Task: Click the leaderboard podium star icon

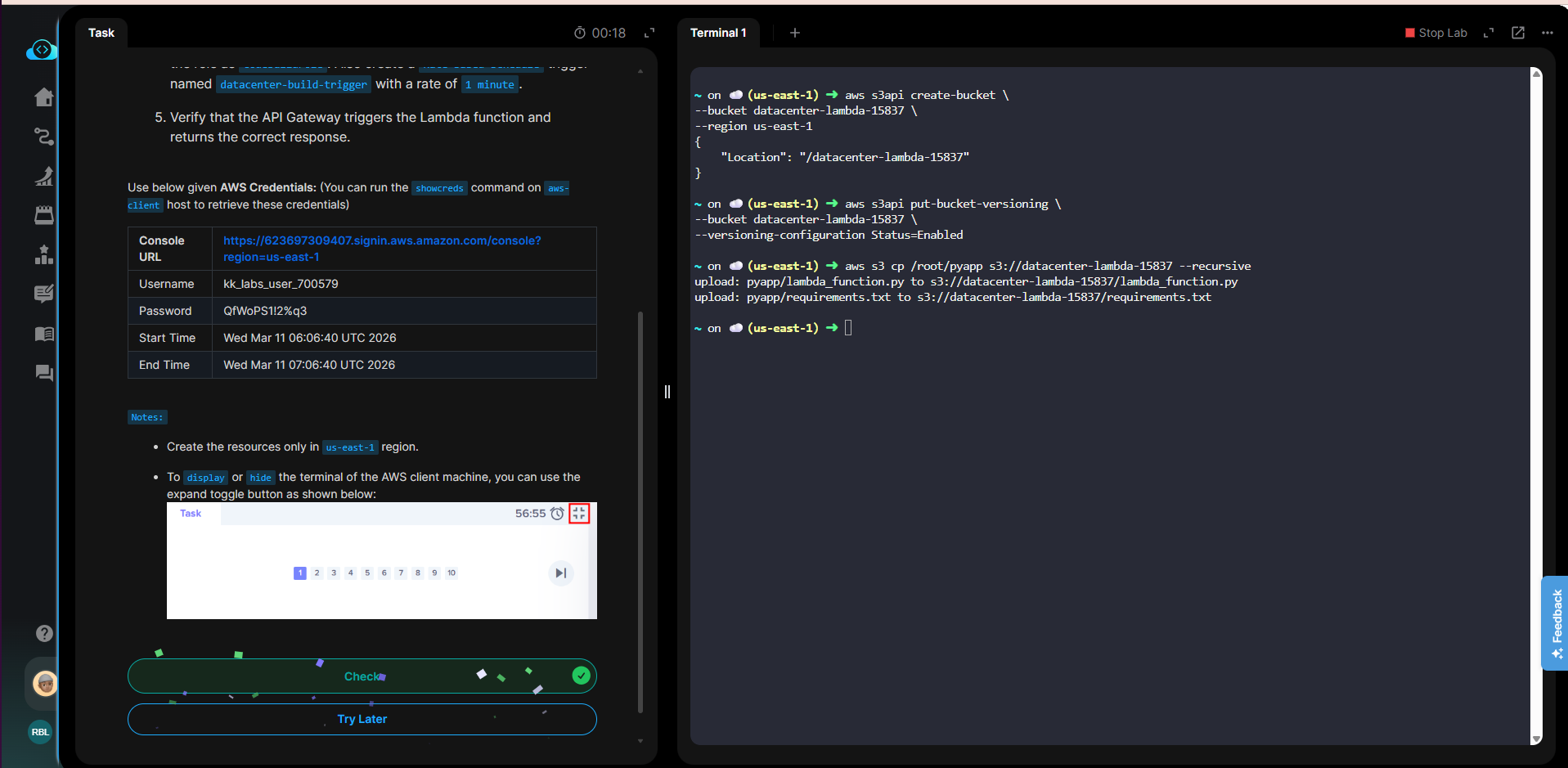Action: pyautogui.click(x=44, y=255)
